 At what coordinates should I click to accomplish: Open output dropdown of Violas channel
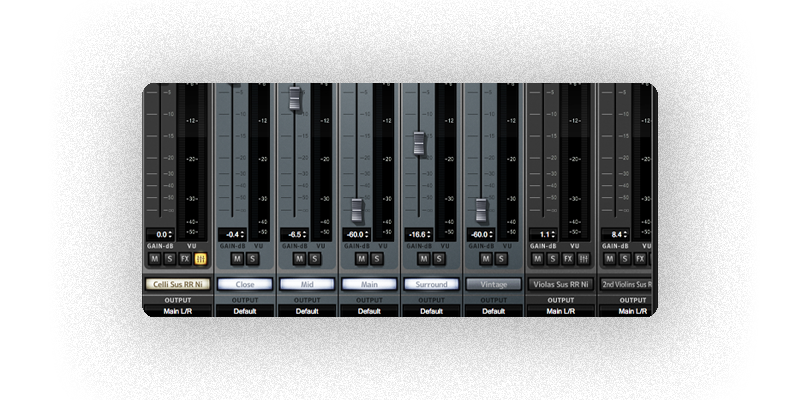click(561, 311)
